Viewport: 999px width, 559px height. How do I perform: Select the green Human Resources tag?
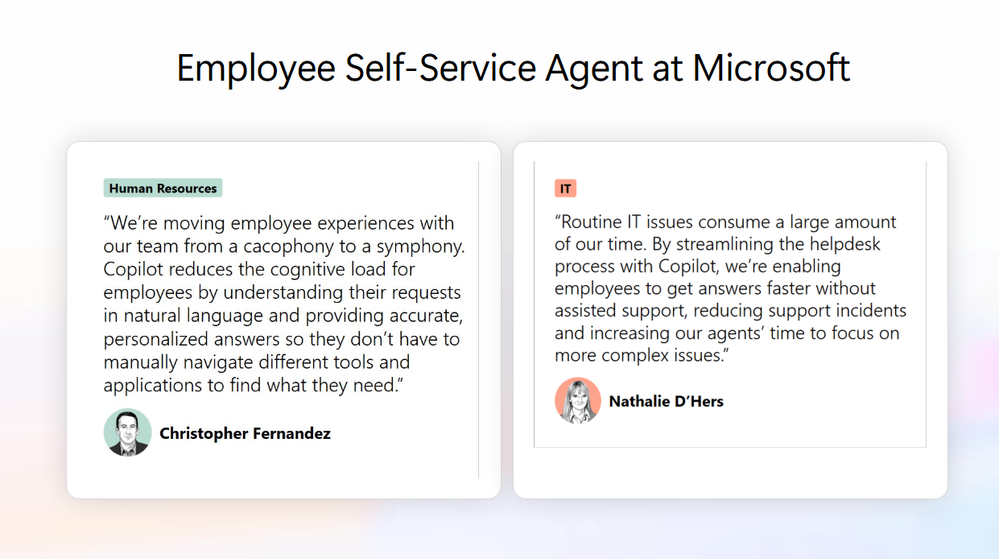point(163,188)
